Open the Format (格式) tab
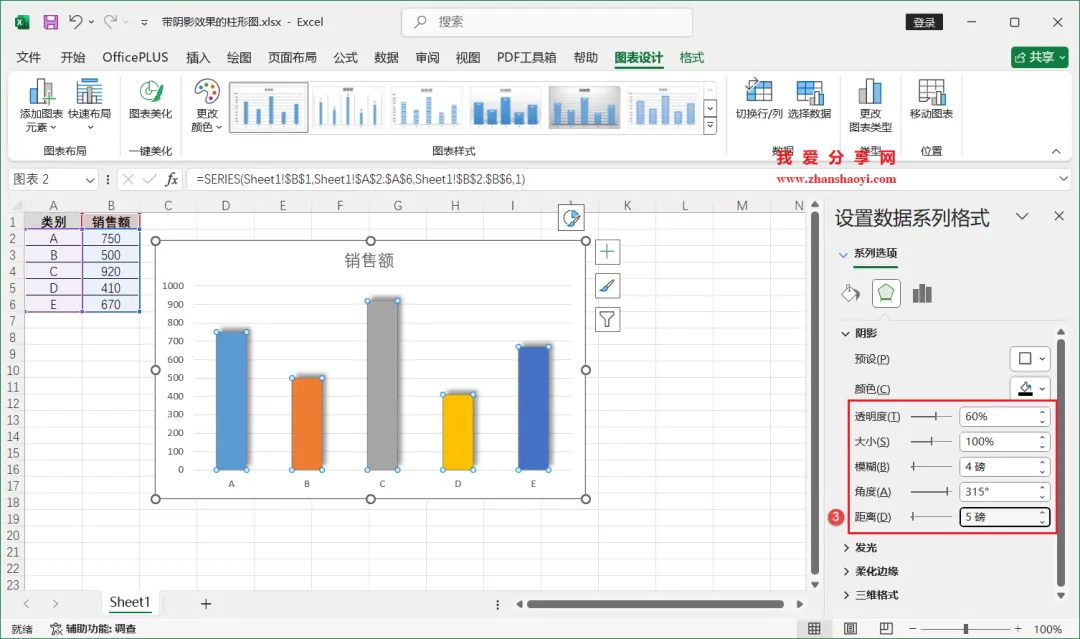 692,58
